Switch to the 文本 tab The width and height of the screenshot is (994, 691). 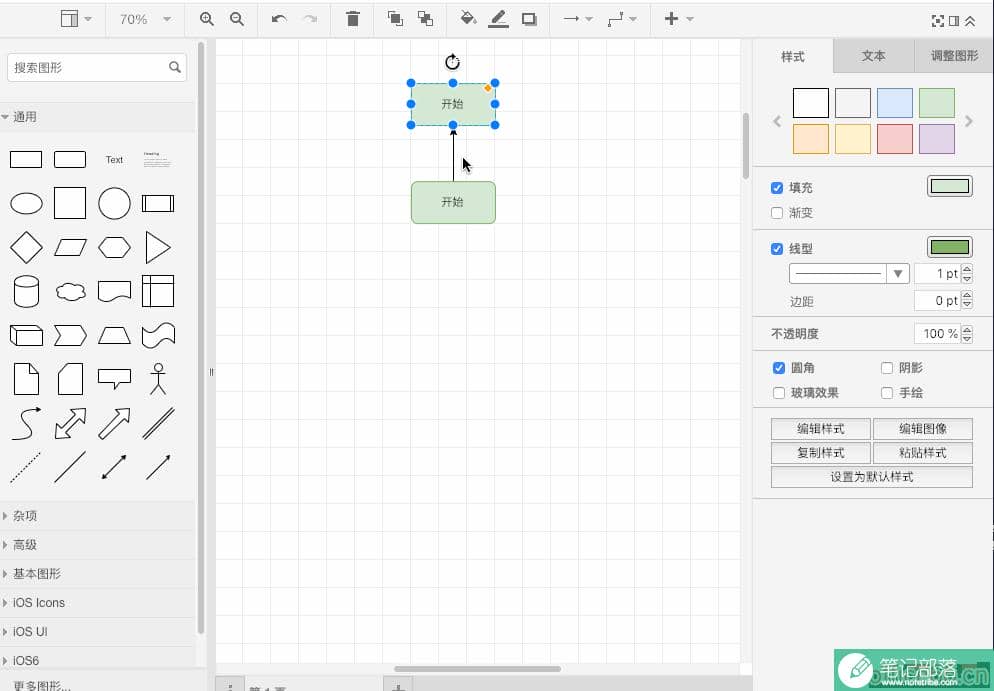coord(874,56)
